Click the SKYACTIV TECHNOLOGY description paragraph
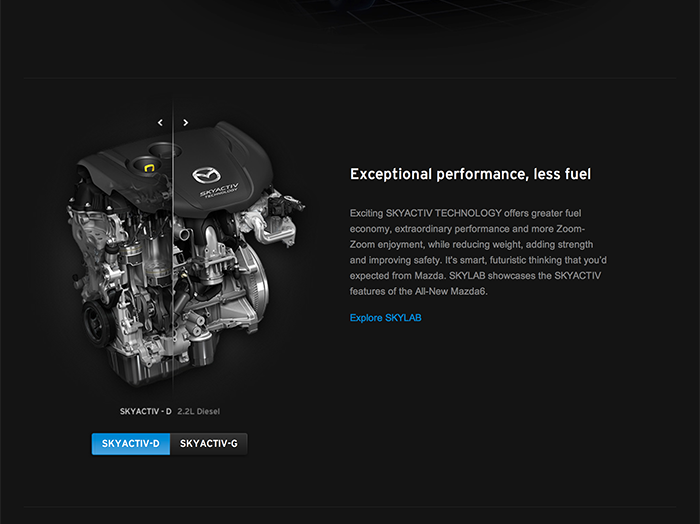The image size is (700, 524). pyautogui.click(x=478, y=252)
